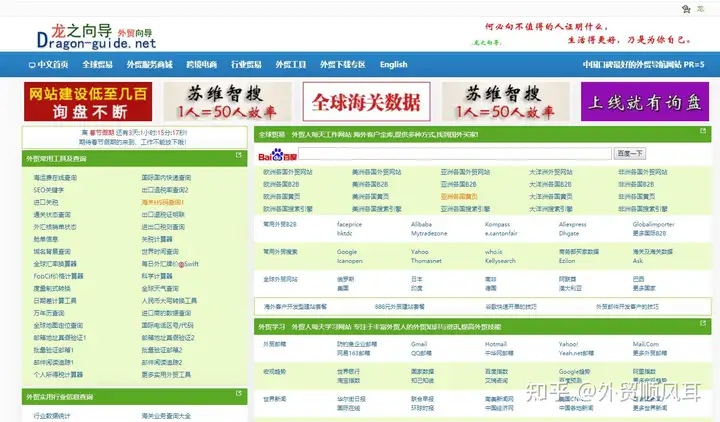Open the external-link icon on 全球贸易 panel header
The height and width of the screenshot is (422, 720).
click(703, 131)
